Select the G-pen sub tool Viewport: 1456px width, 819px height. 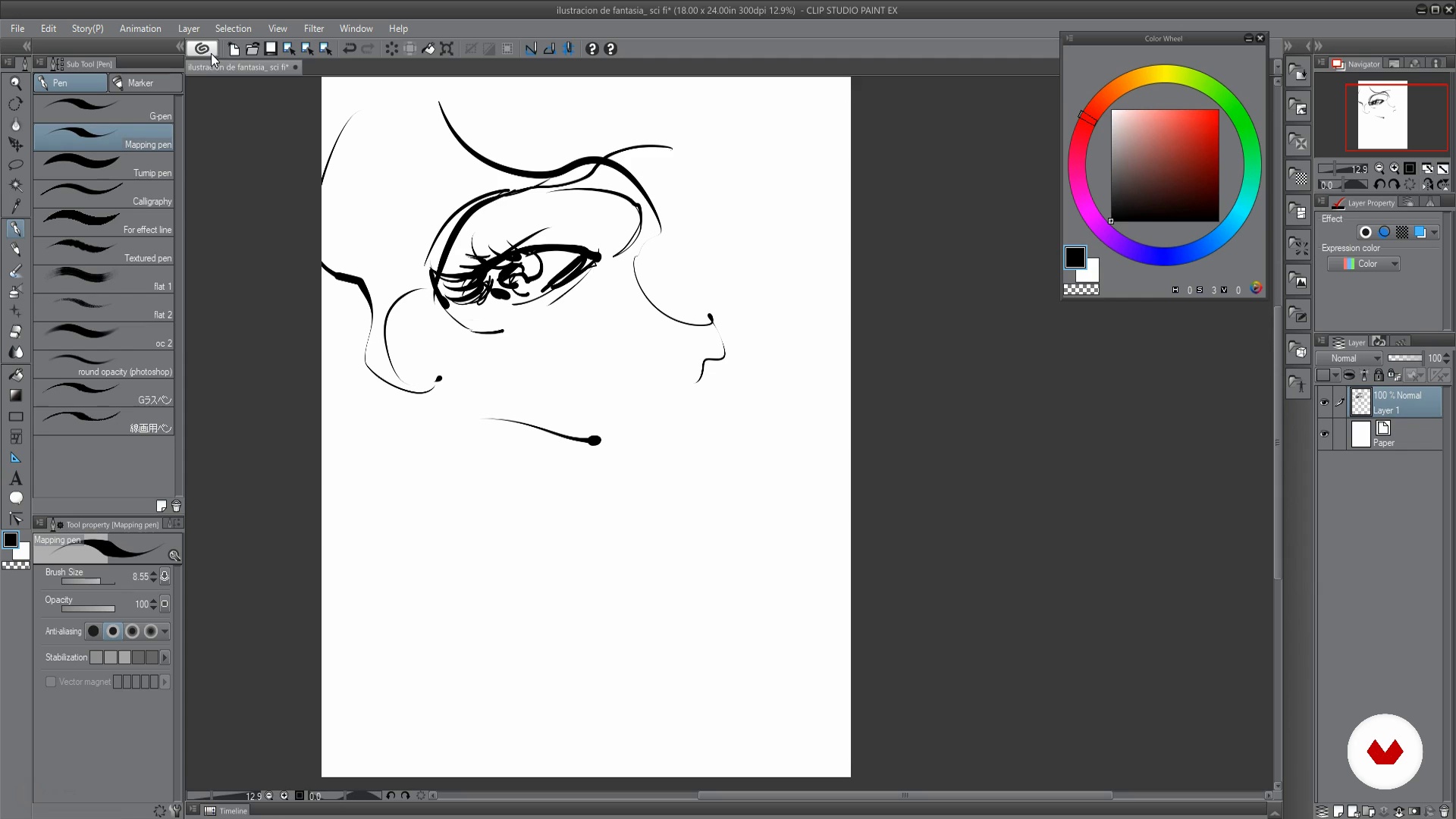(104, 109)
